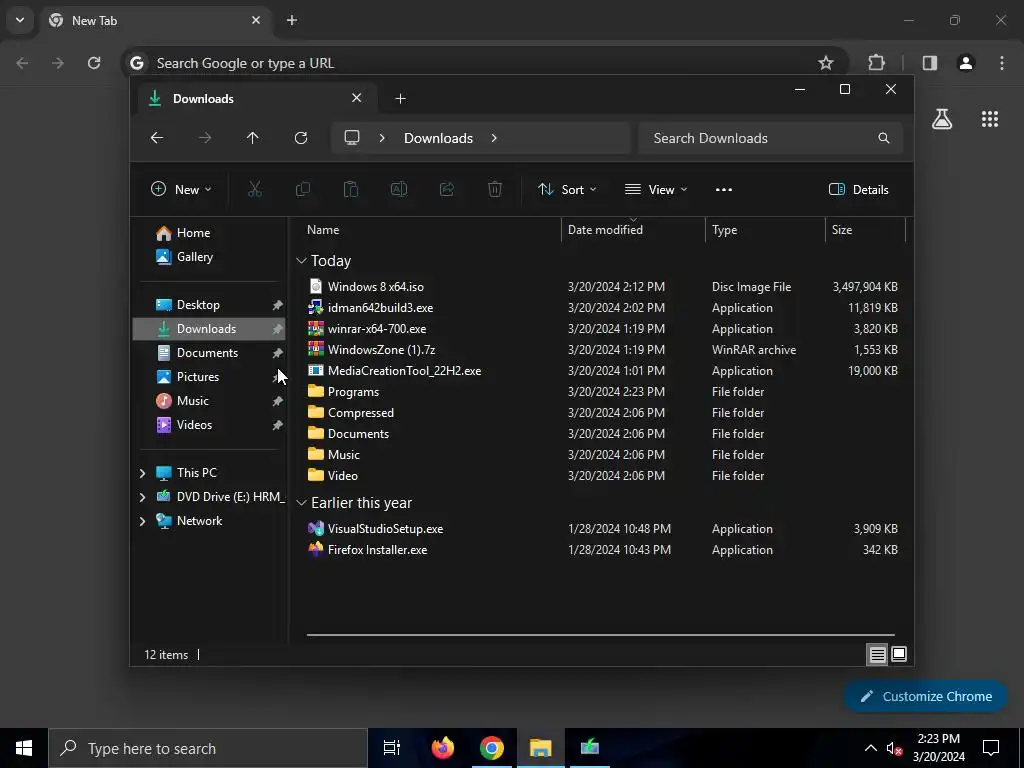Click the Windows Start button
This screenshot has width=1024, height=768.
(24, 748)
